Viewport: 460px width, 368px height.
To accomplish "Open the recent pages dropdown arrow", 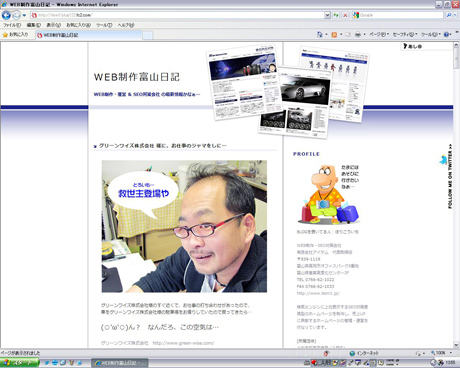I will [24, 15].
